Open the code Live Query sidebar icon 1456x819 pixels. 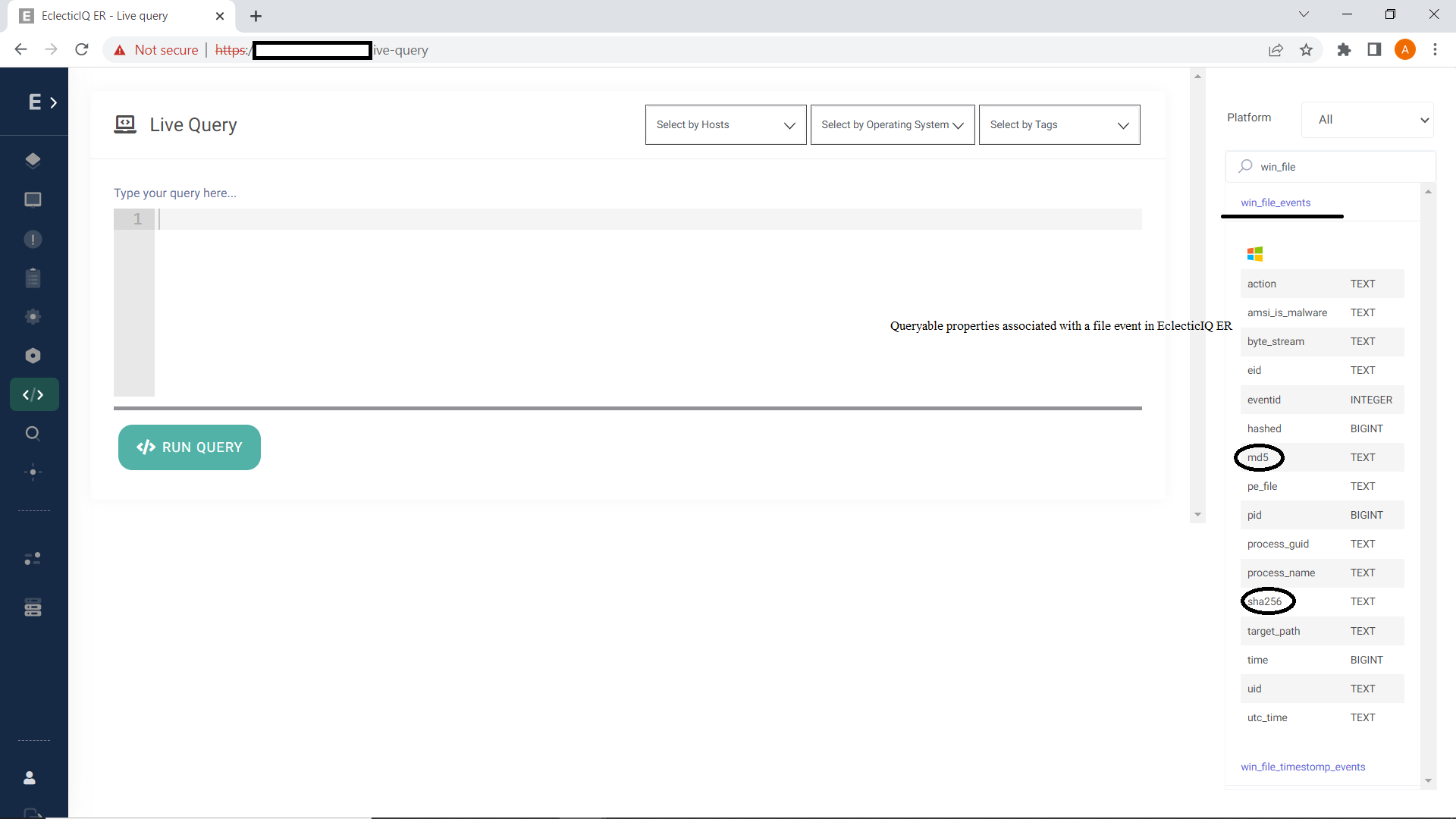click(x=33, y=394)
